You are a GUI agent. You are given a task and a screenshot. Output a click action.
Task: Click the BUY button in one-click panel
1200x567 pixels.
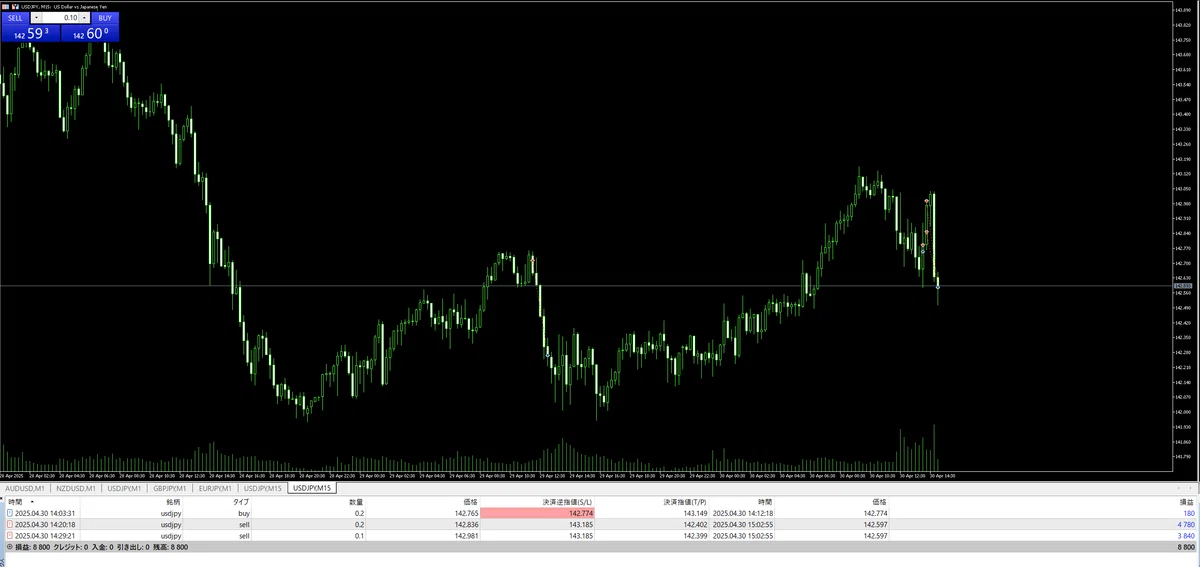pos(105,18)
